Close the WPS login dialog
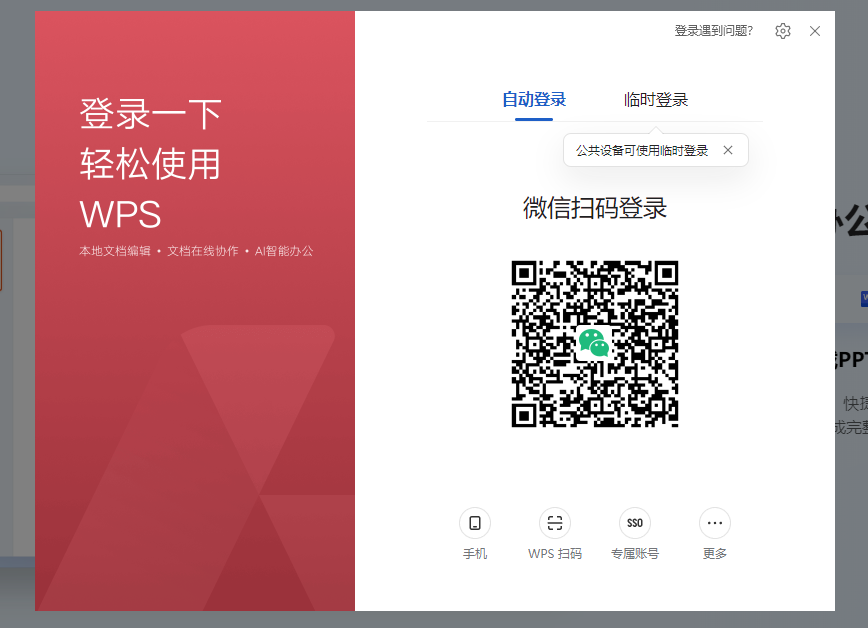Image resolution: width=868 pixels, height=628 pixels. [815, 31]
